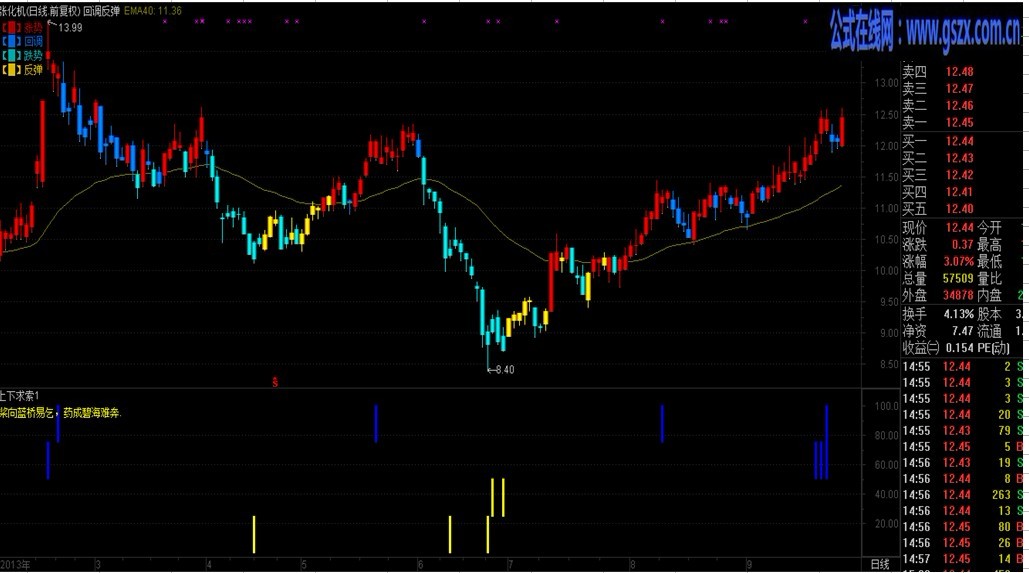Screen dimensions: 1029x573
Task: Click the blue 回调 legend swatch
Action: (12, 41)
